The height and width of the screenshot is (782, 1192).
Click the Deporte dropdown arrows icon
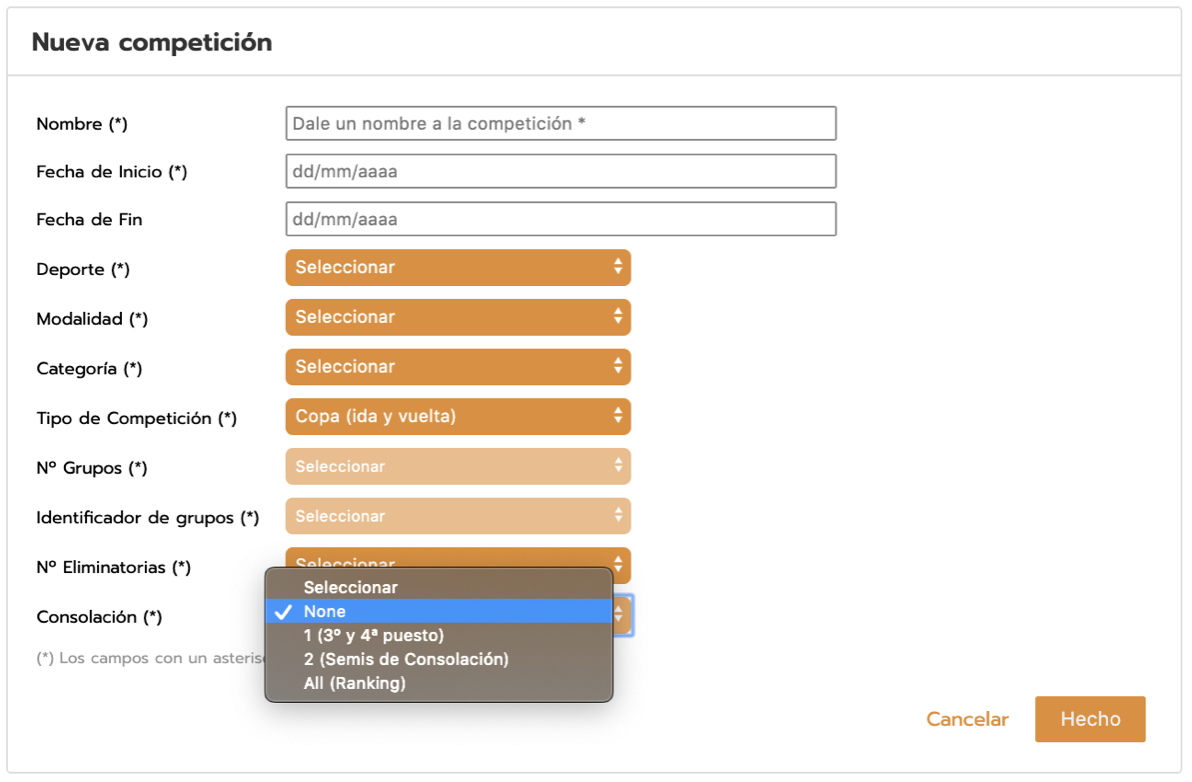[x=618, y=267]
